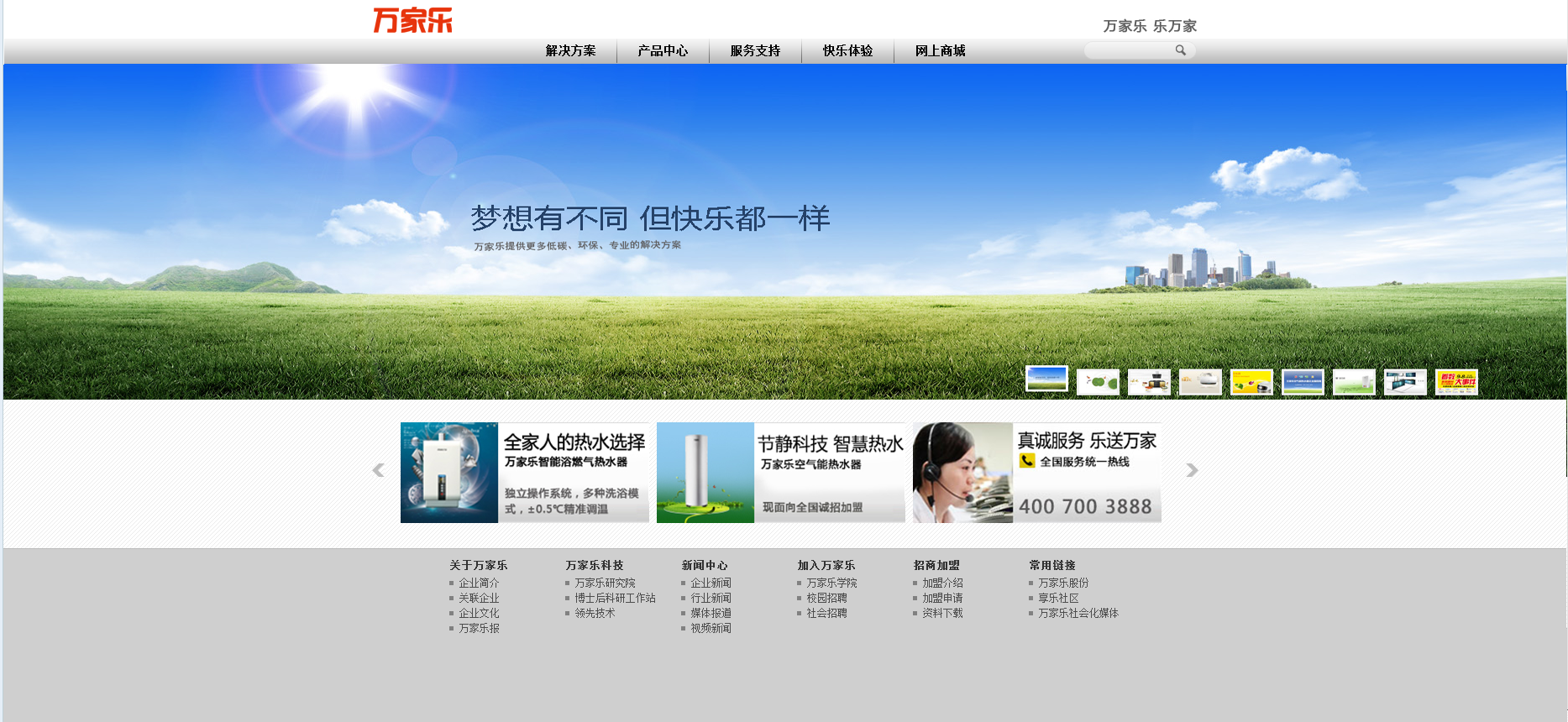The image size is (1568, 722).
Task: Open the 社会招聘 footer link
Action: (x=826, y=613)
